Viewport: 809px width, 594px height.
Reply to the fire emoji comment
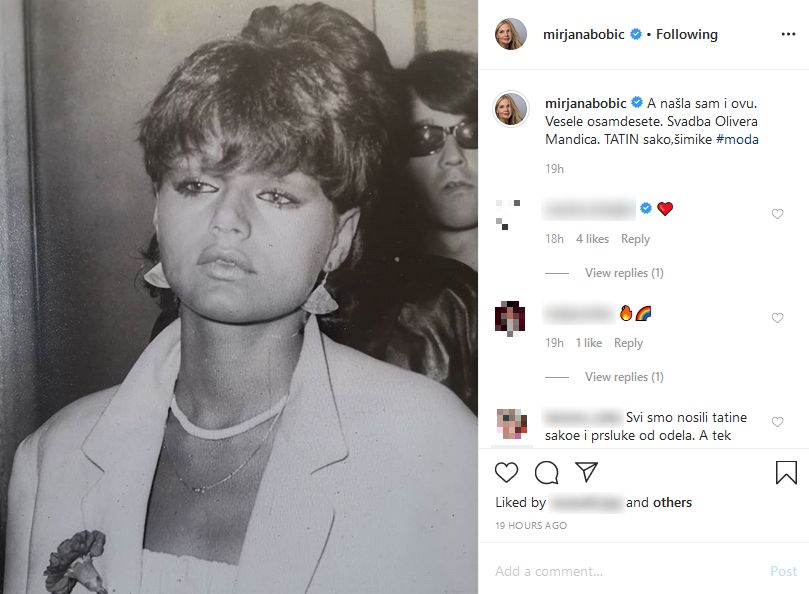coord(628,343)
